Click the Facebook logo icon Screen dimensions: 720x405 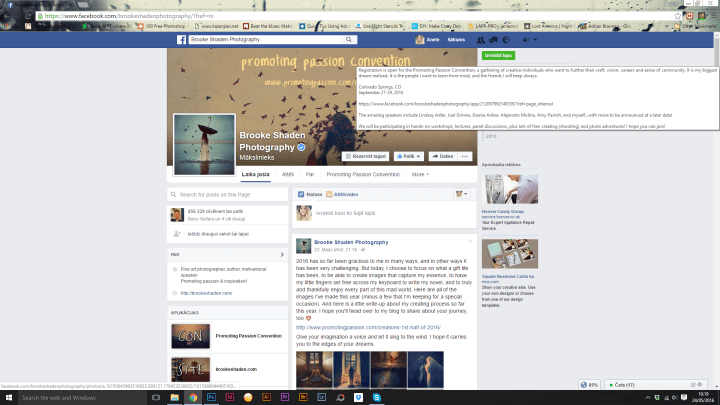184,40
